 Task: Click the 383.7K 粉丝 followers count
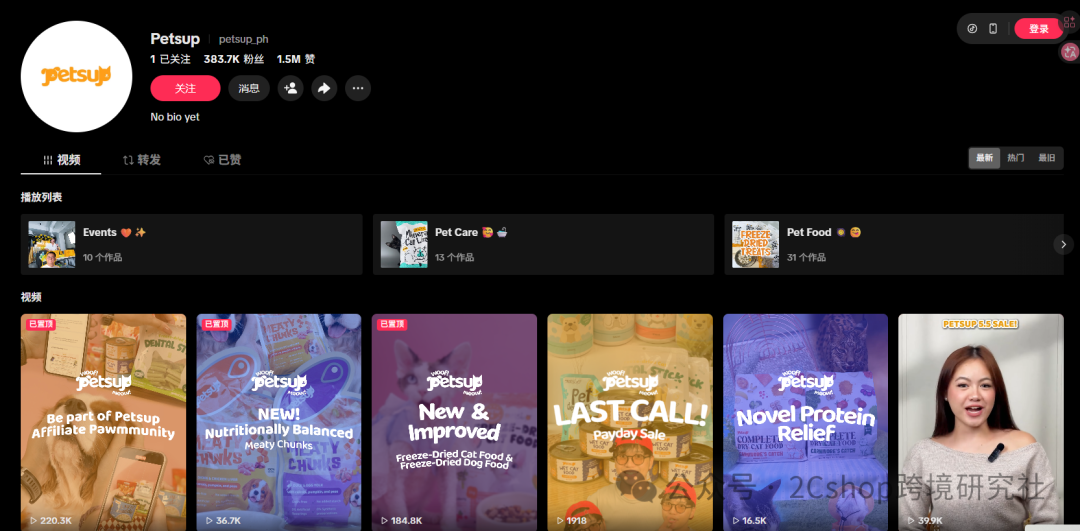click(233, 59)
